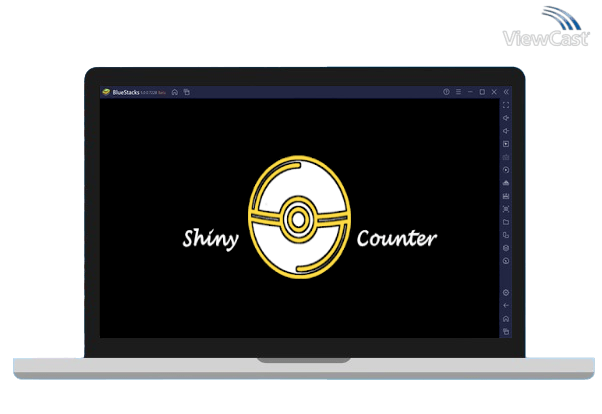Click the BlueStacks logo in title bar

pos(106,92)
